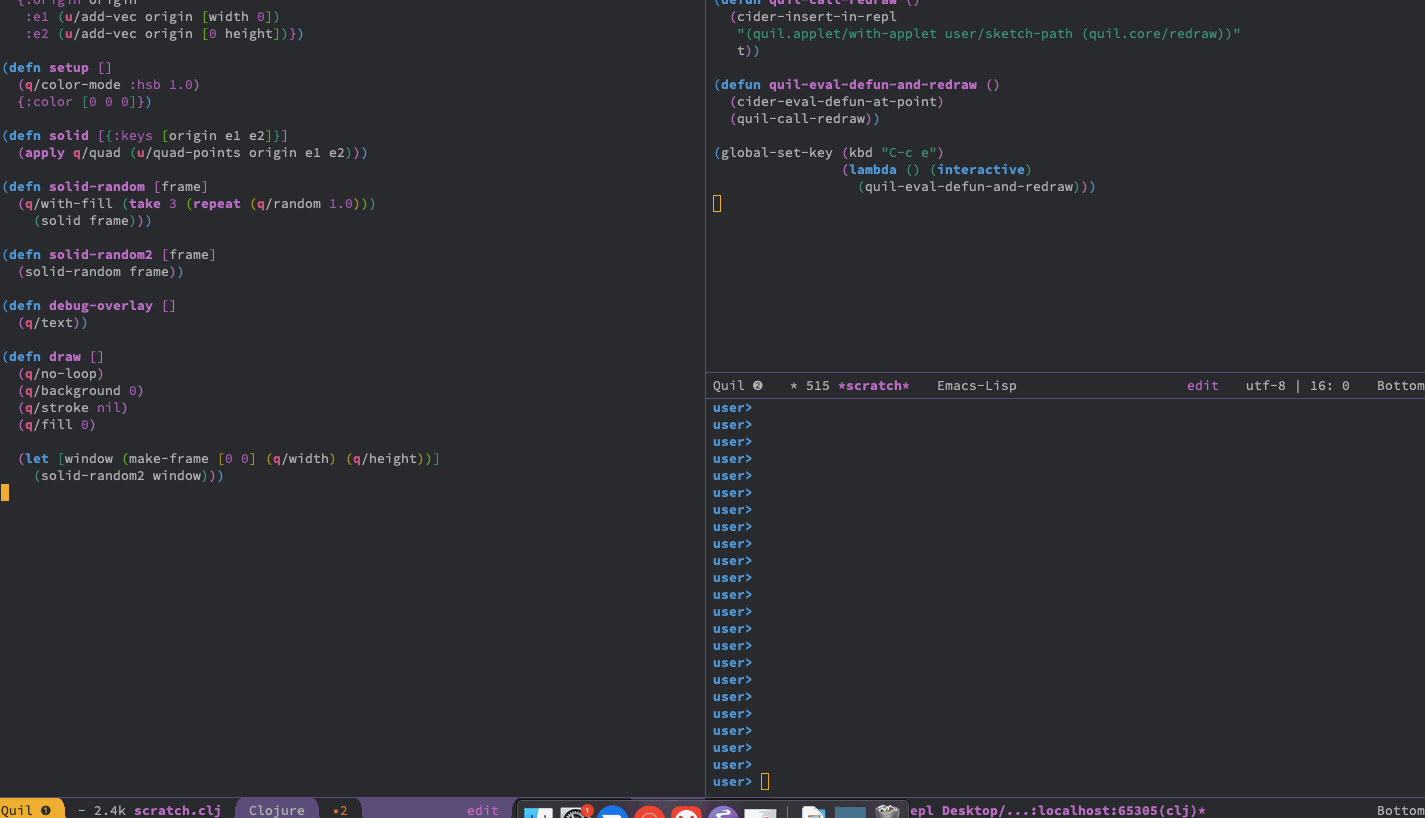Click the utf-8 encoding indicator
This screenshot has height=818, width=1425.
1265,385
